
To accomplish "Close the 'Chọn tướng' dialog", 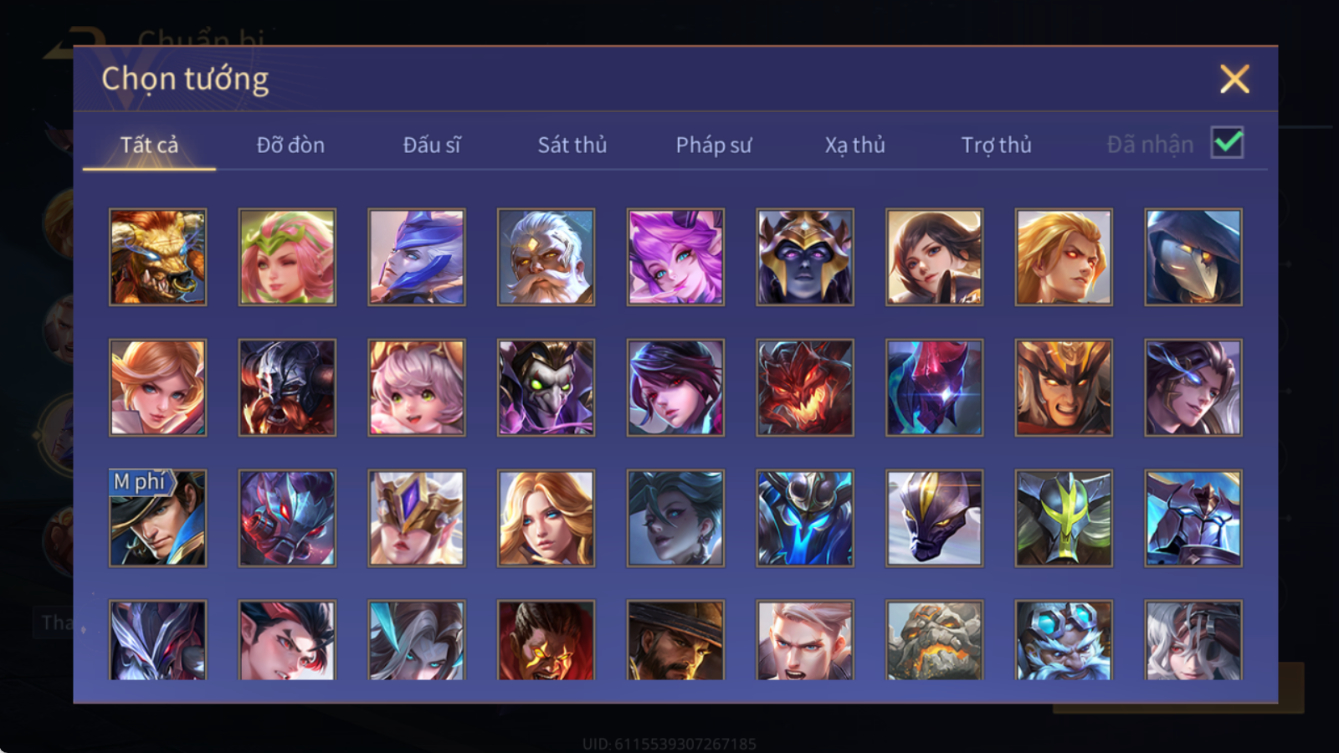I will tap(1234, 79).
